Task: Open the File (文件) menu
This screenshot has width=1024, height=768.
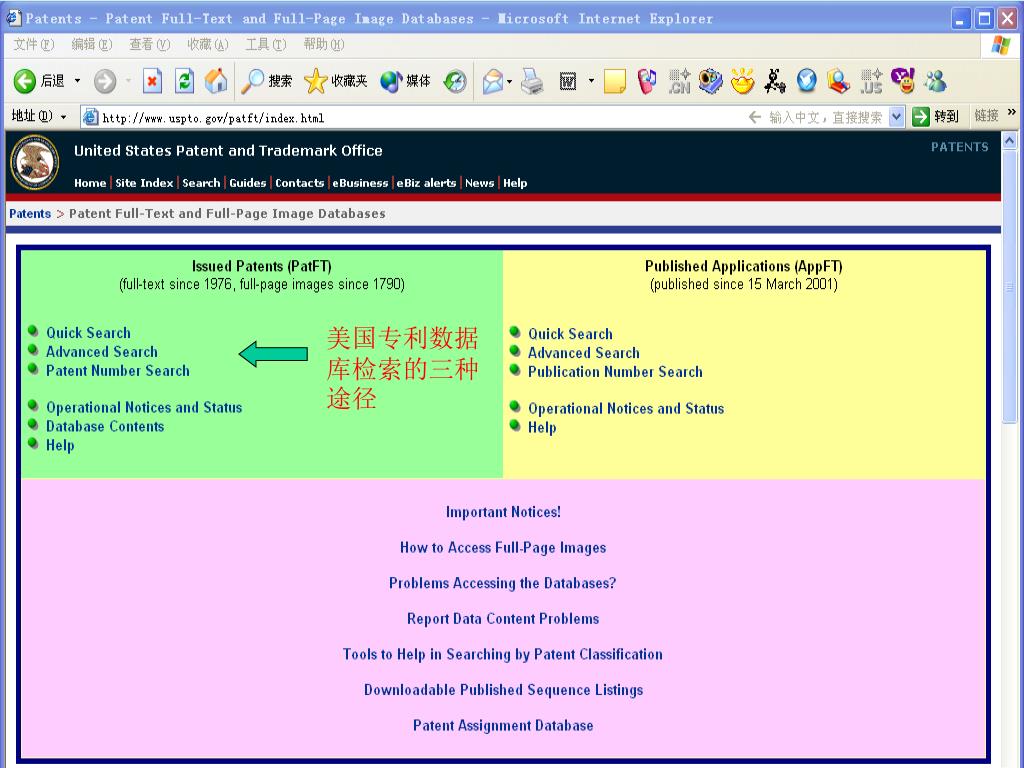Action: (x=33, y=44)
